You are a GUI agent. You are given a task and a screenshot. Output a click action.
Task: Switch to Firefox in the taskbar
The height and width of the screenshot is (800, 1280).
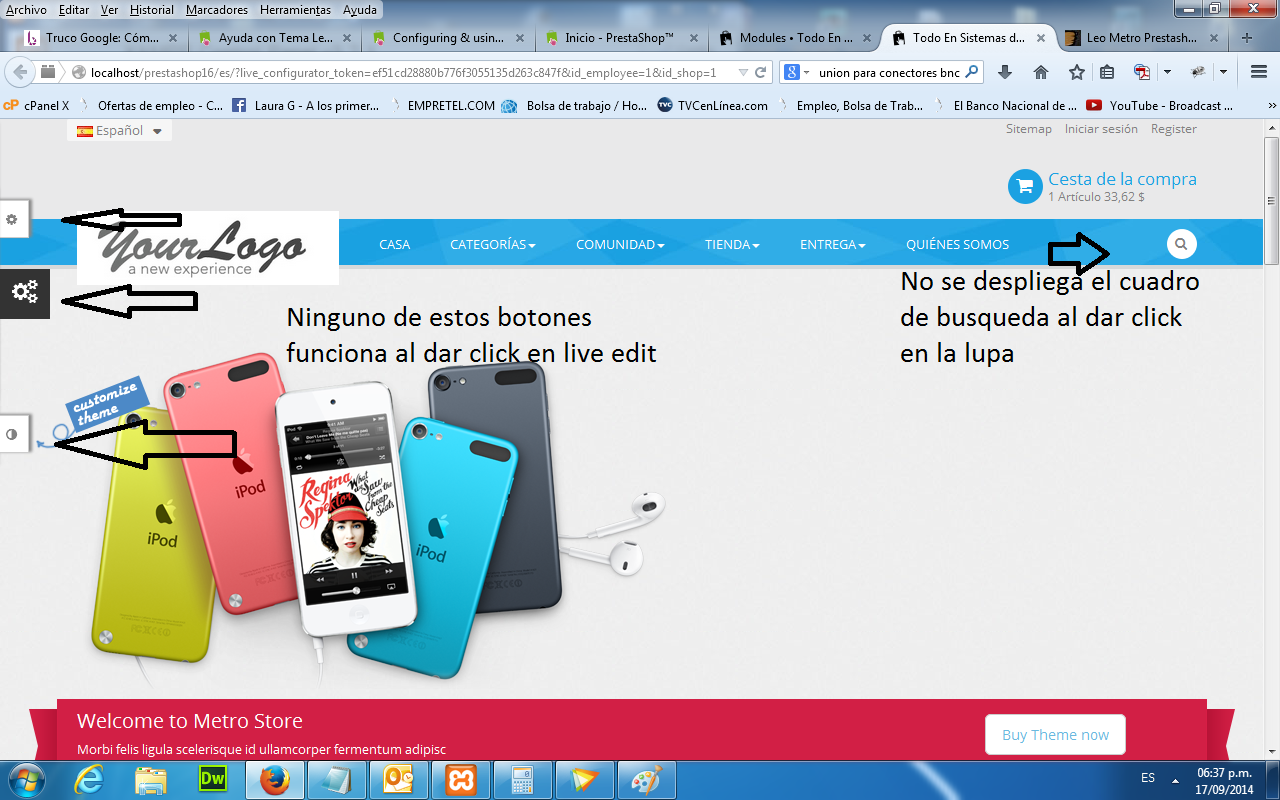point(274,779)
